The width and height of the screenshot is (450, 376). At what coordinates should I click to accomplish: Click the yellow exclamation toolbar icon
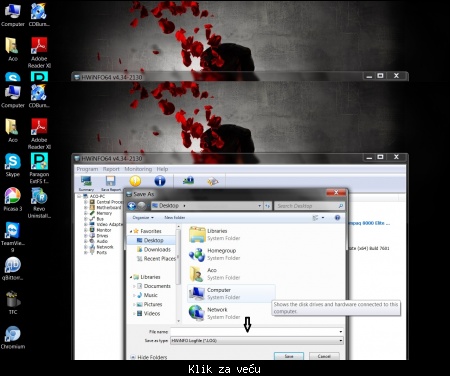(x=135, y=181)
